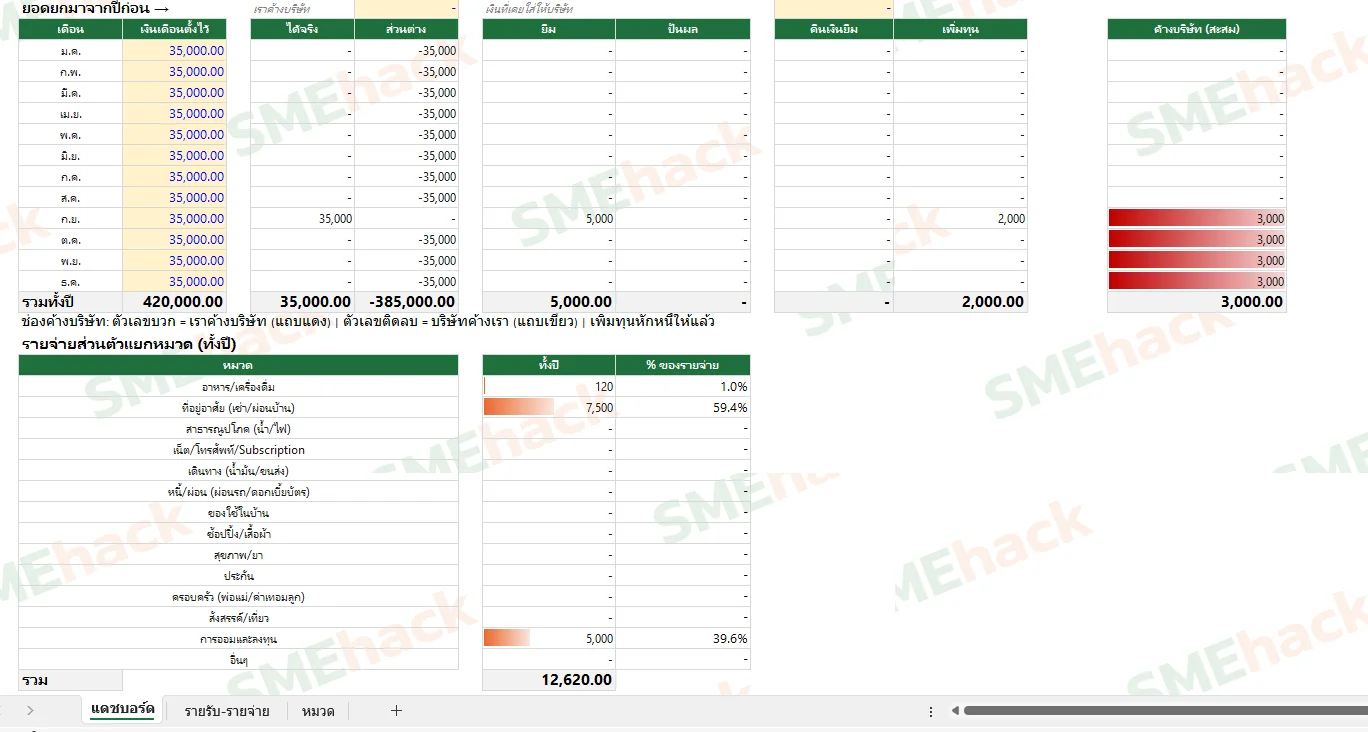1368x732 pixels.
Task: Select the ธ.ค. salary cell in เงินเดือนตั้งไว้
Action: (x=175, y=281)
